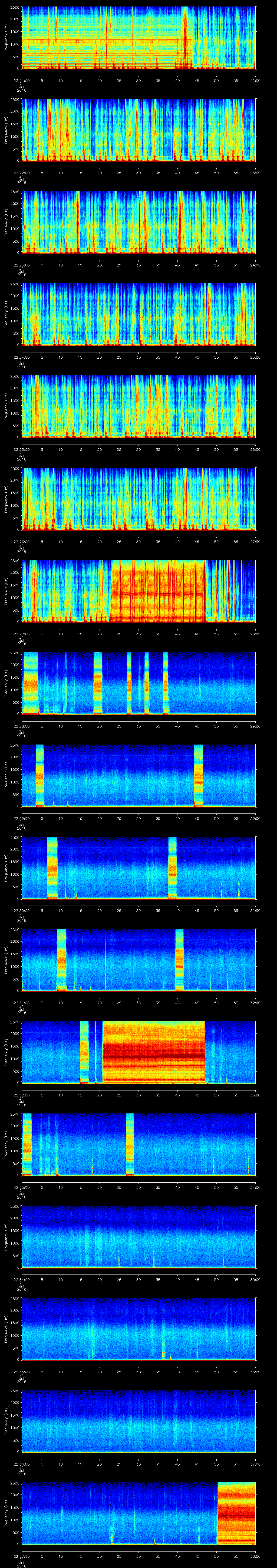Select the tall red spike near 42s in top spectrogram
Screen dimensions: 277x1568
coord(184,36)
